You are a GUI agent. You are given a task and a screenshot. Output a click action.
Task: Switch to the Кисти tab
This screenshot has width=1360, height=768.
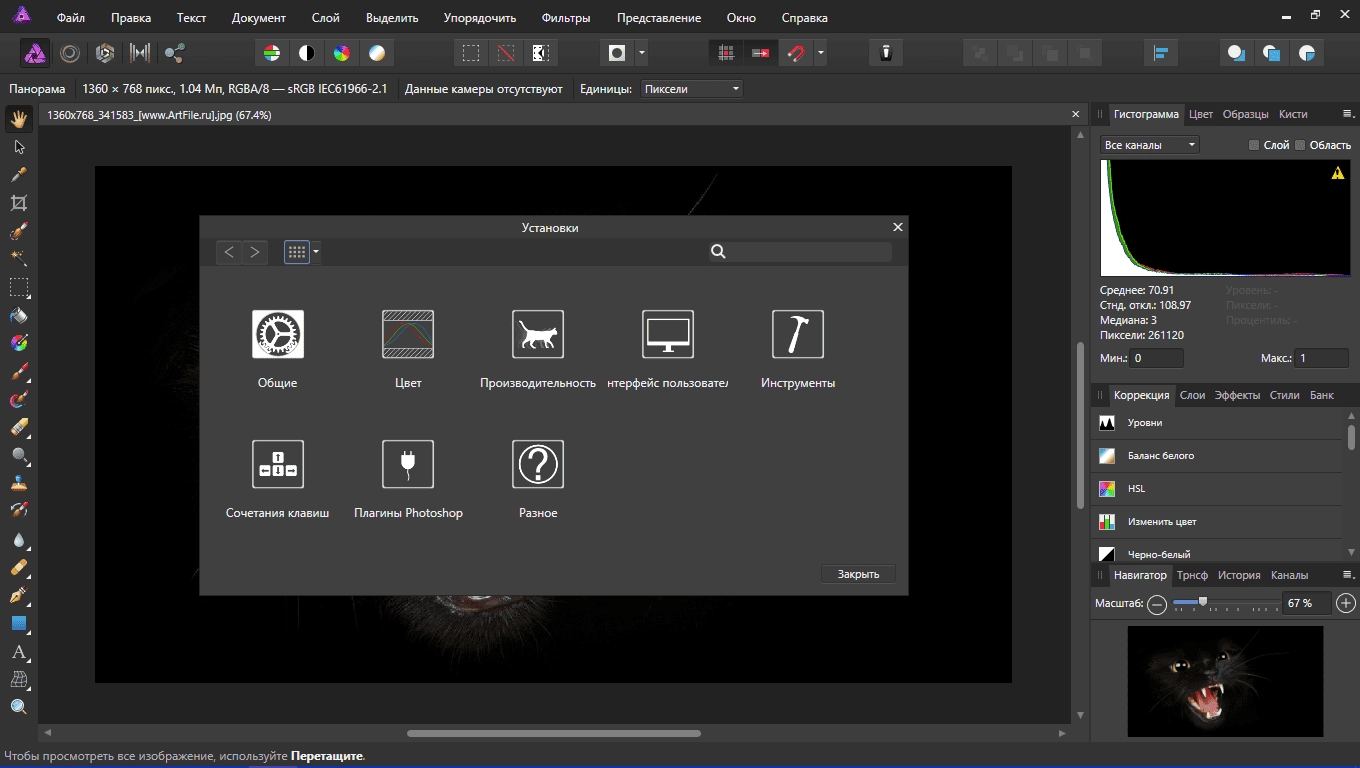(1293, 114)
